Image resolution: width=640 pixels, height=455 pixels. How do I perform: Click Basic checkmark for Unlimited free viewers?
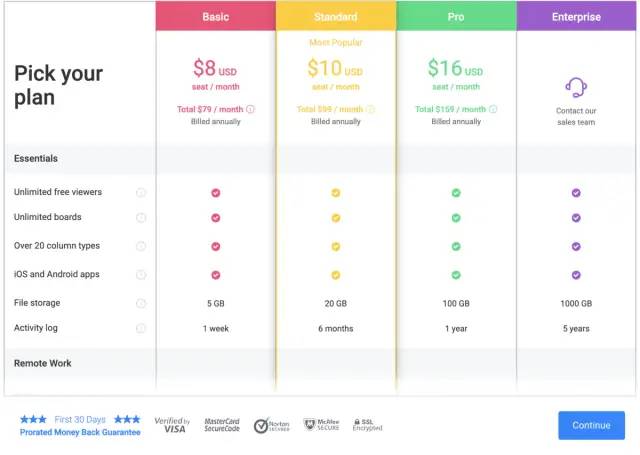pyautogui.click(x=216, y=193)
